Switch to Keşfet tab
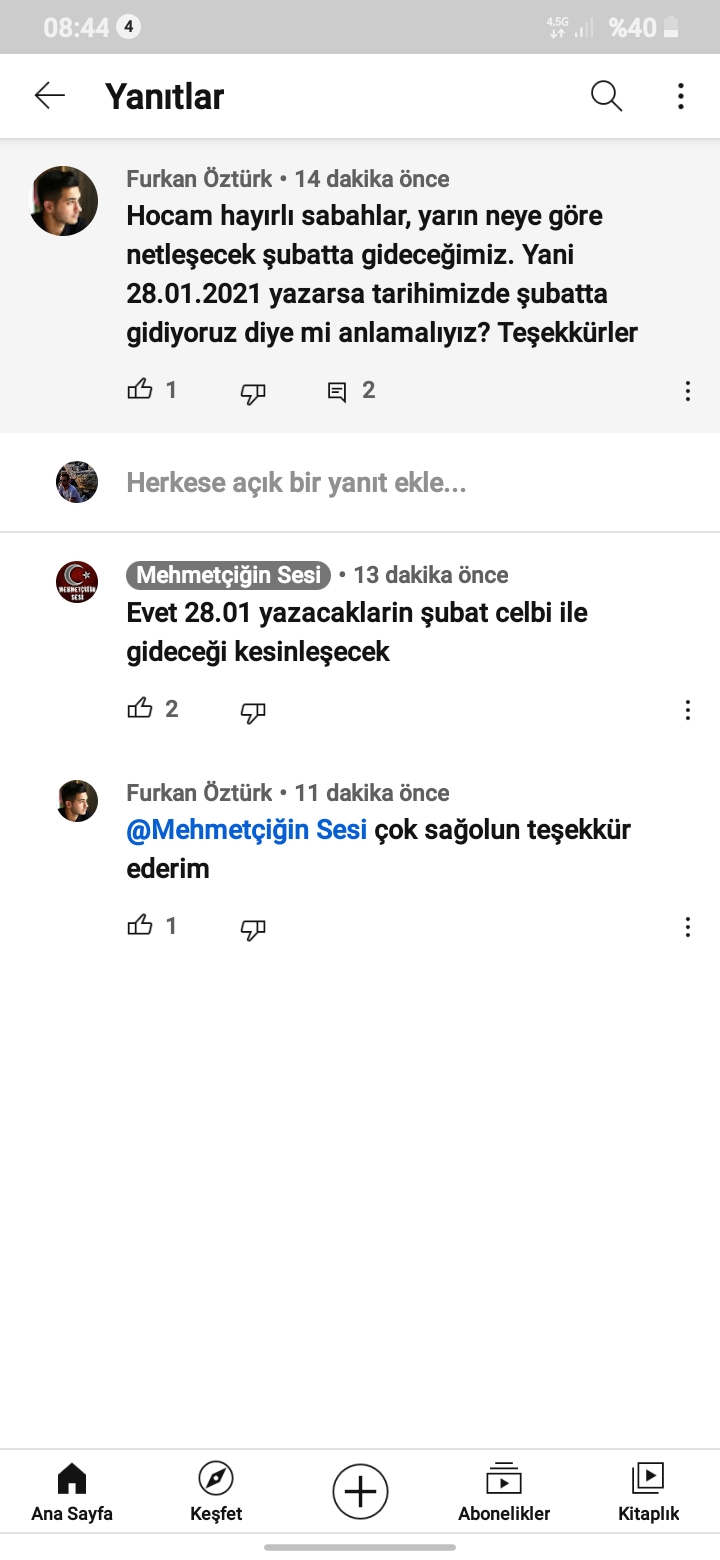This screenshot has height=1560, width=720. (x=216, y=1492)
